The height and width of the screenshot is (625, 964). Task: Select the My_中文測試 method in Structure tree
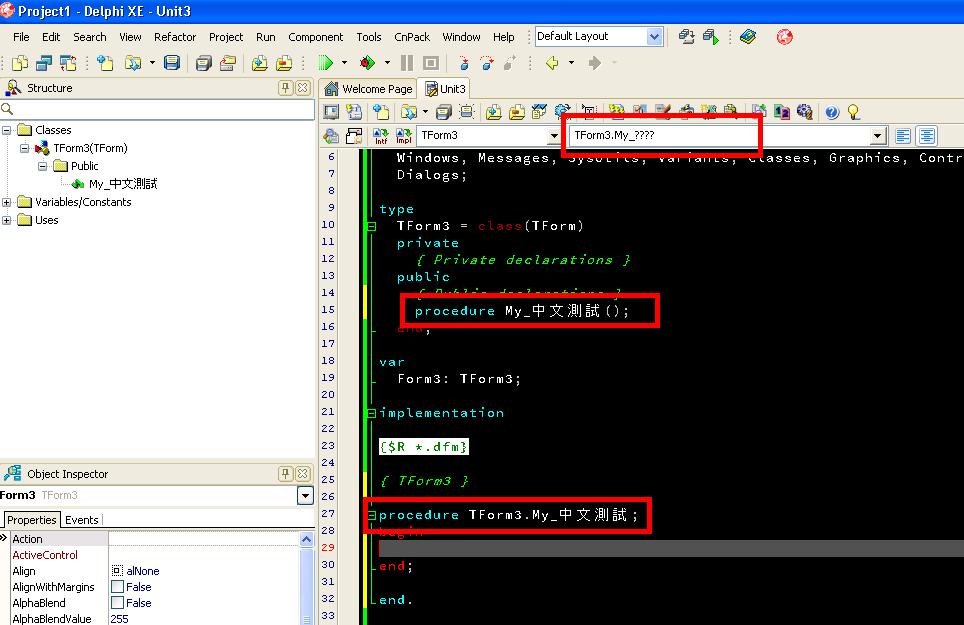point(122,184)
